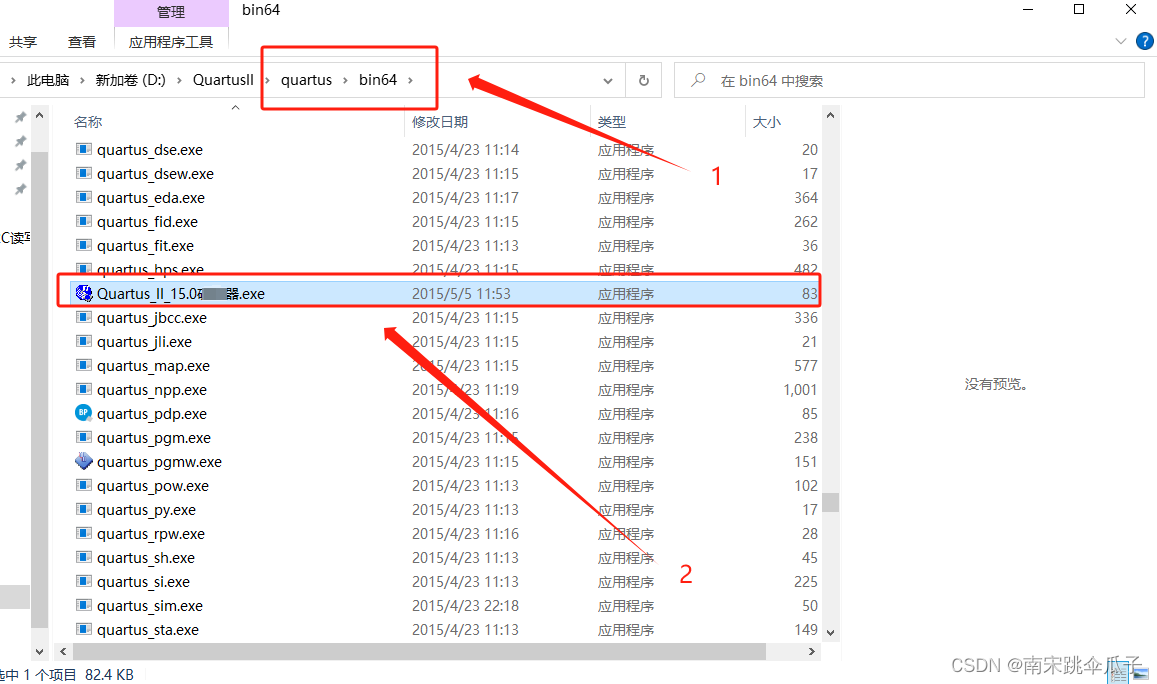Sort files by 类型 column header
Image resolution: width=1157 pixels, height=684 pixels.
[612, 122]
